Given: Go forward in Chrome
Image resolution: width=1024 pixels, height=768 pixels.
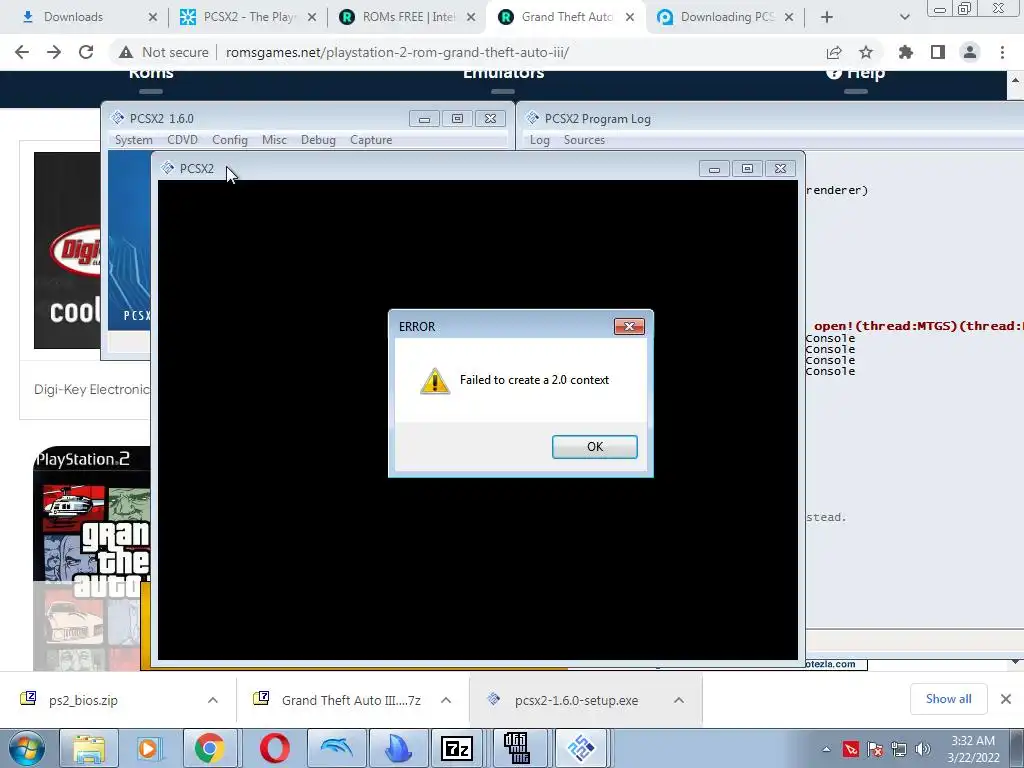Looking at the screenshot, I should click(54, 52).
